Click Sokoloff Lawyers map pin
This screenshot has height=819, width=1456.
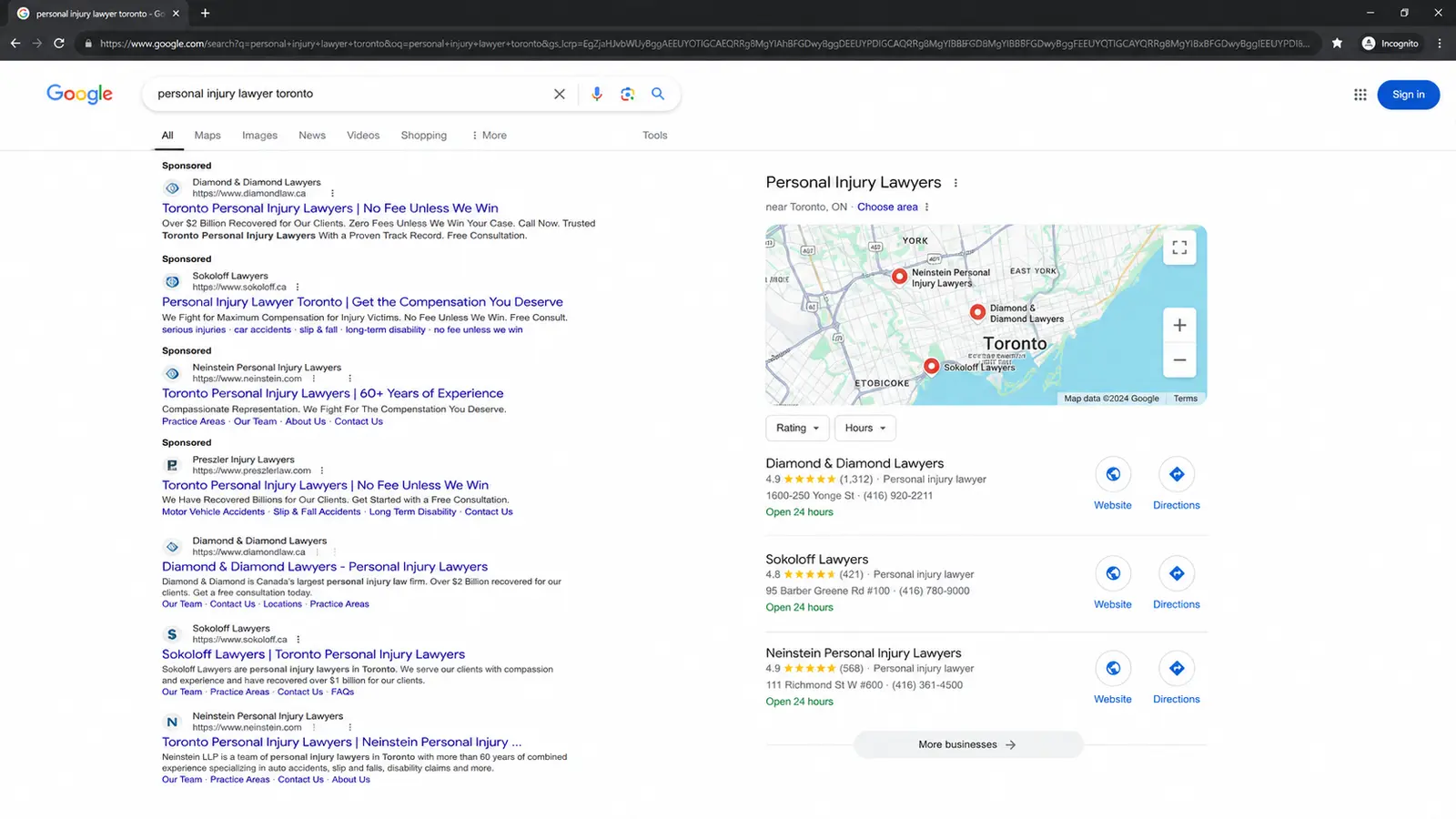931,366
